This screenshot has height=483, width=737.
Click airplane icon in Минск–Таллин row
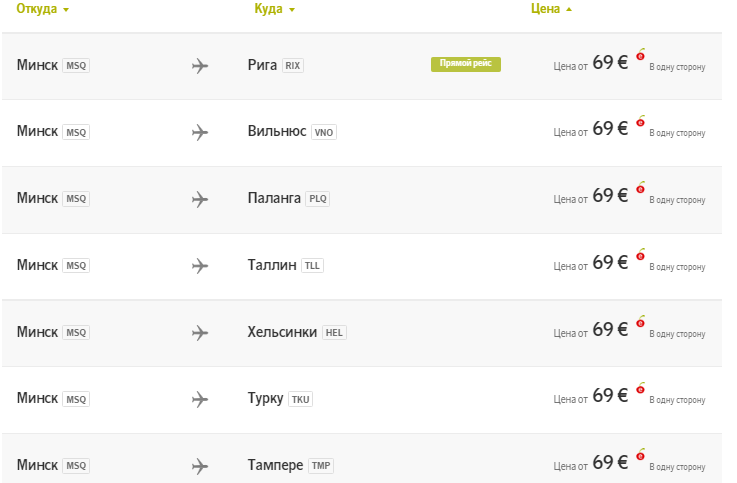click(199, 266)
